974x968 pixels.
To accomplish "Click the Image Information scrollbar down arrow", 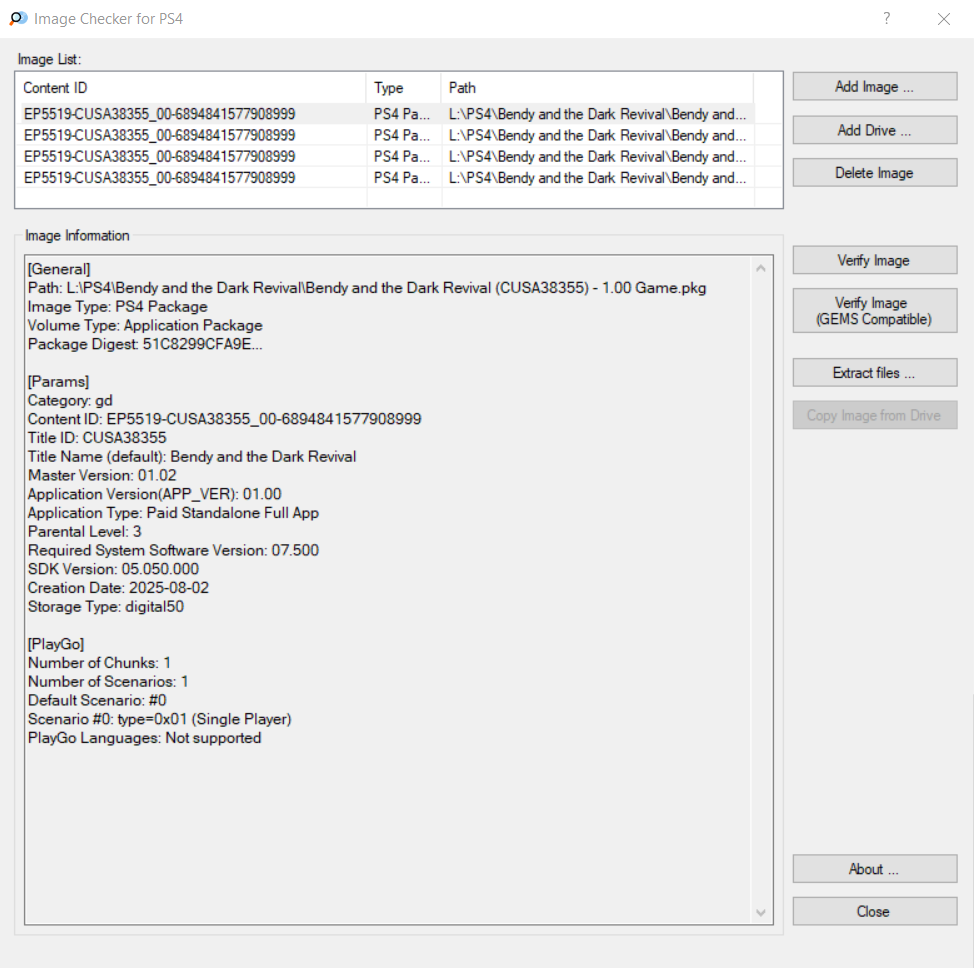I will (761, 912).
